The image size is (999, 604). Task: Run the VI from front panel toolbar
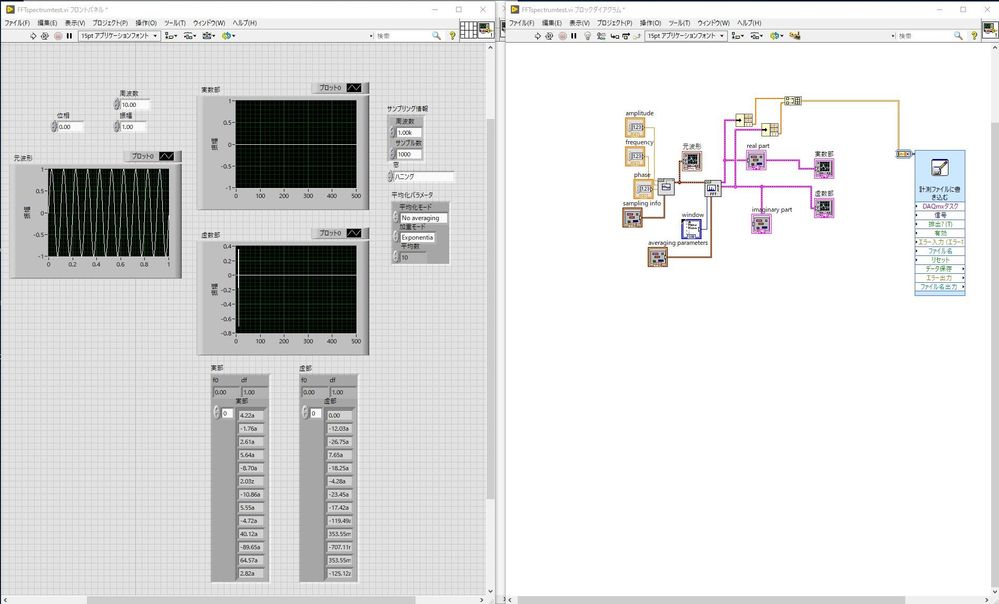tap(33, 36)
